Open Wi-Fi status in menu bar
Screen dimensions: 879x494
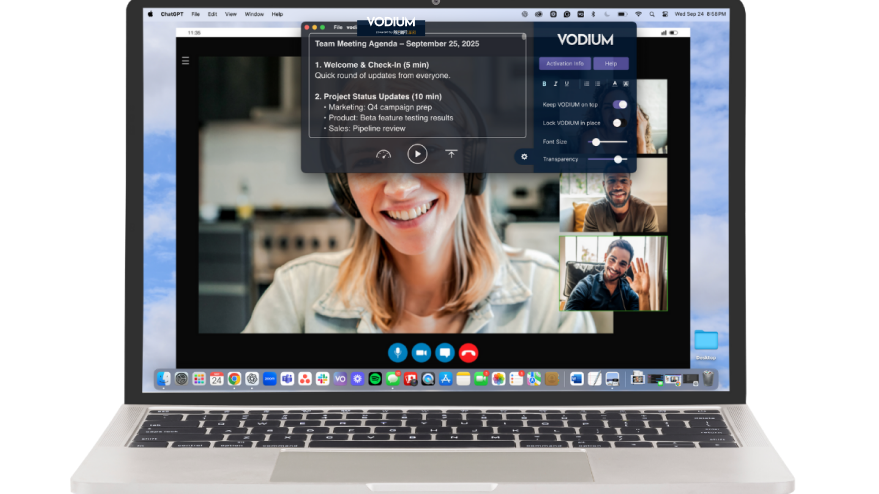[x=638, y=14]
